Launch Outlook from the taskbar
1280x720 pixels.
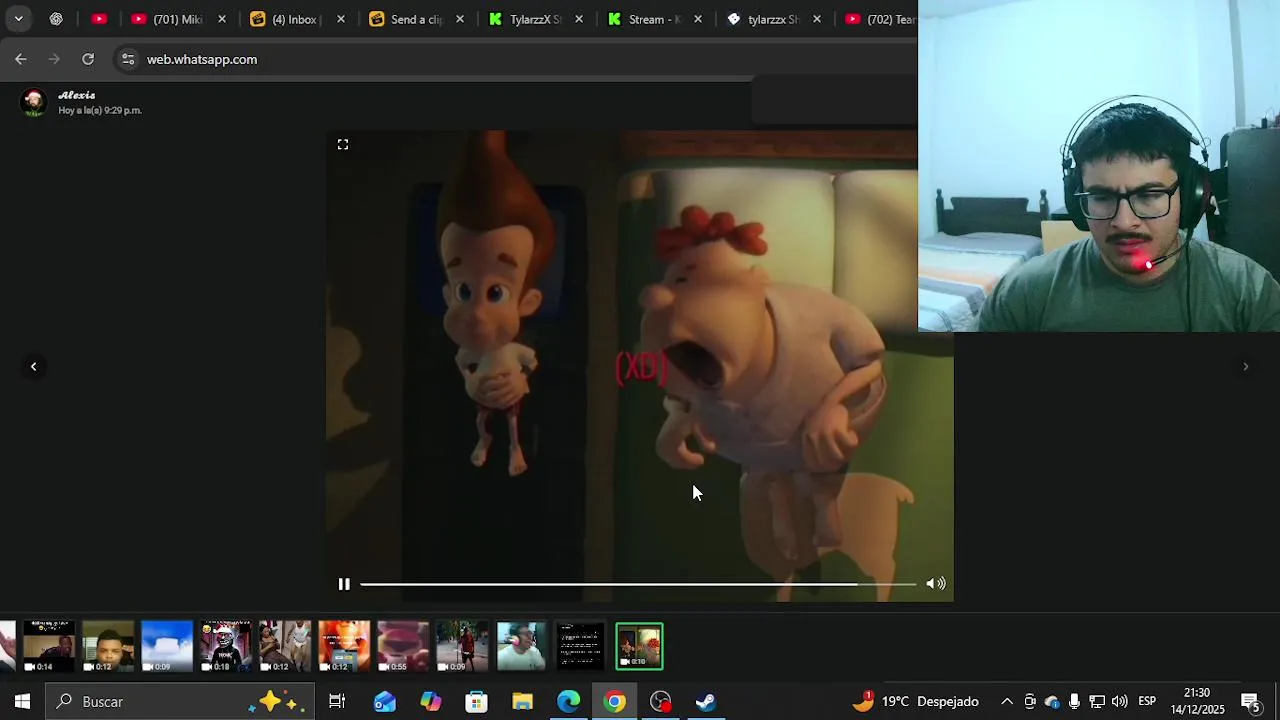(x=385, y=702)
